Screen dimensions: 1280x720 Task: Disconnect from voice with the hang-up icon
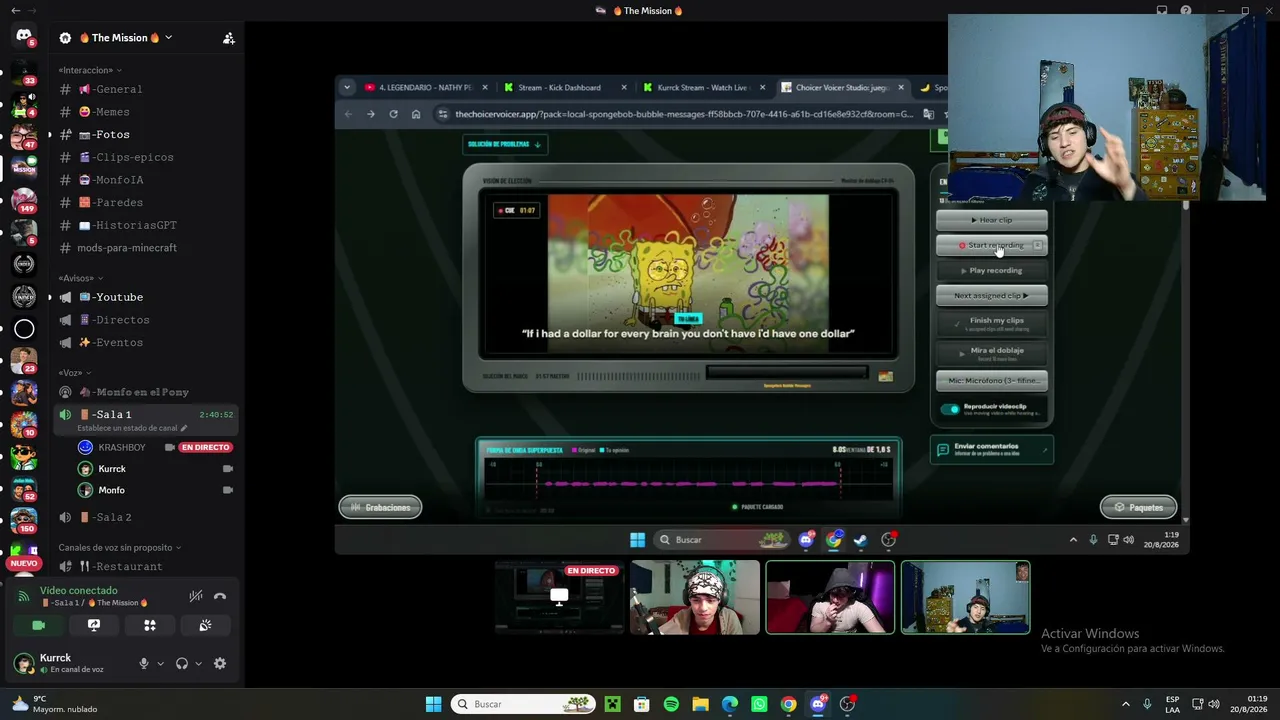point(220,596)
